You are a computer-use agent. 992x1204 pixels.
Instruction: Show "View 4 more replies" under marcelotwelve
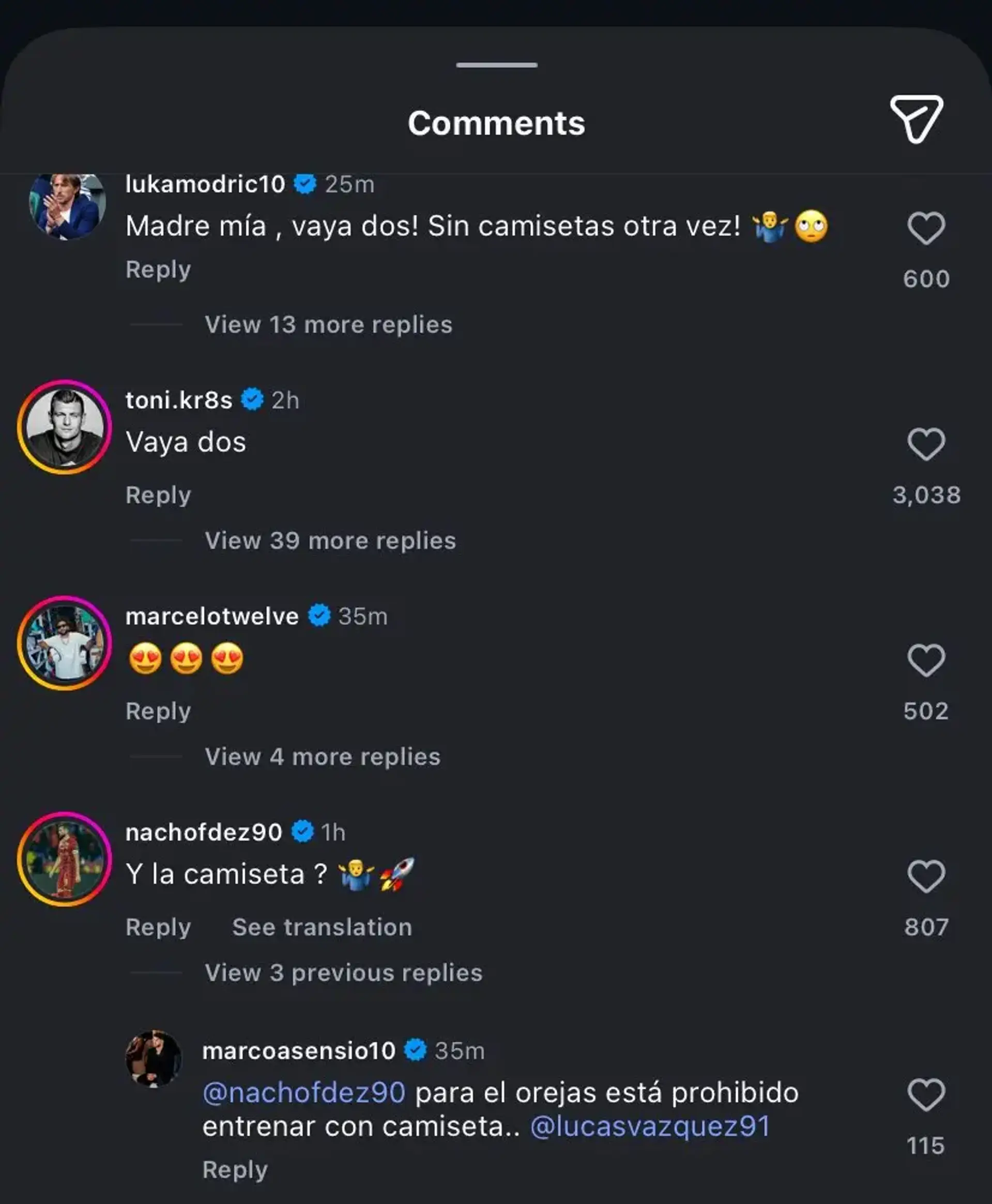[322, 757]
